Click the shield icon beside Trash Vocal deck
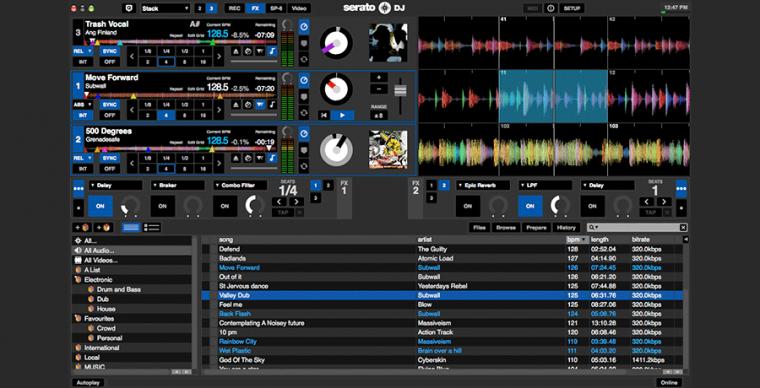Screen dimensions: 760x388 [304, 43]
